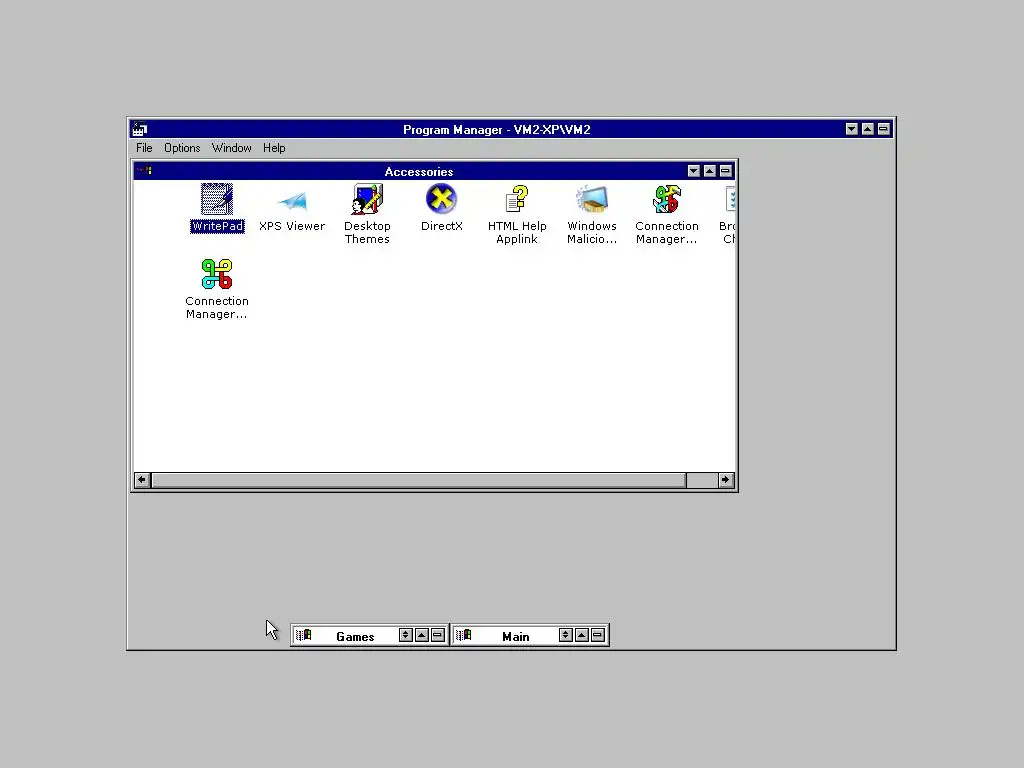Click the Main group maximize up-arrow button
The width and height of the screenshot is (1024, 768).
click(x=582, y=635)
